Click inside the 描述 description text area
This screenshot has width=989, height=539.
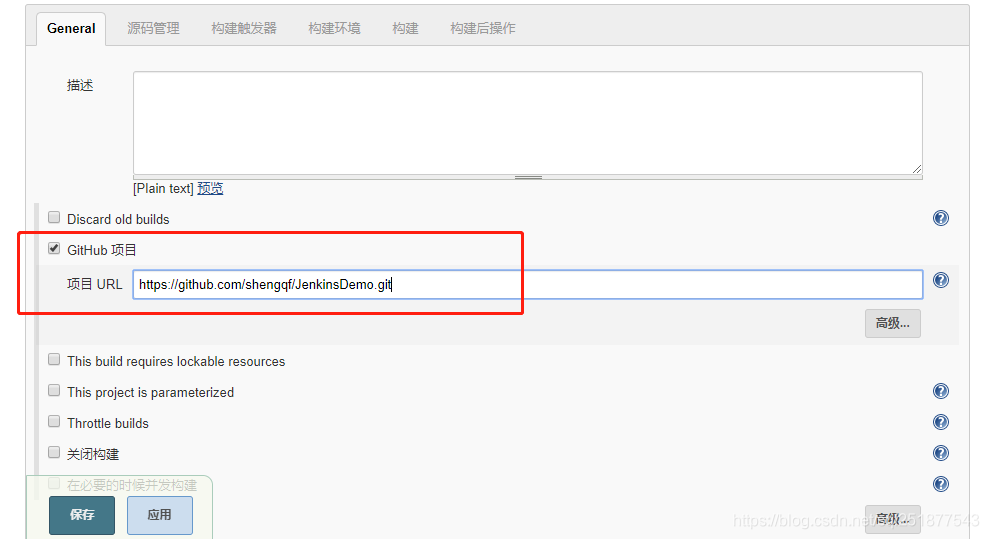tap(528, 123)
